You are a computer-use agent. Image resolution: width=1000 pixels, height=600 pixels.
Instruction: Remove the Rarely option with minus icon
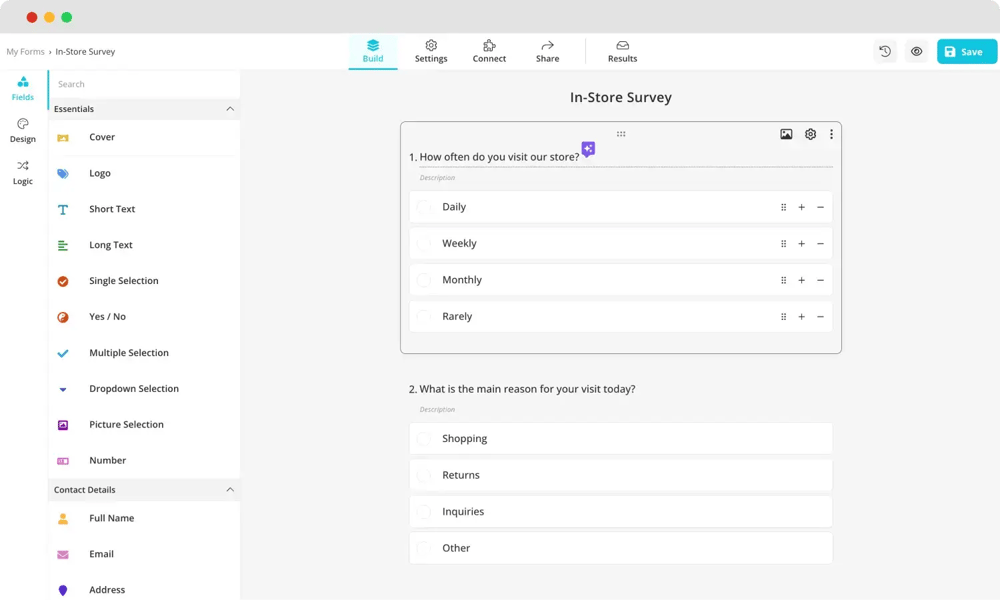click(820, 317)
